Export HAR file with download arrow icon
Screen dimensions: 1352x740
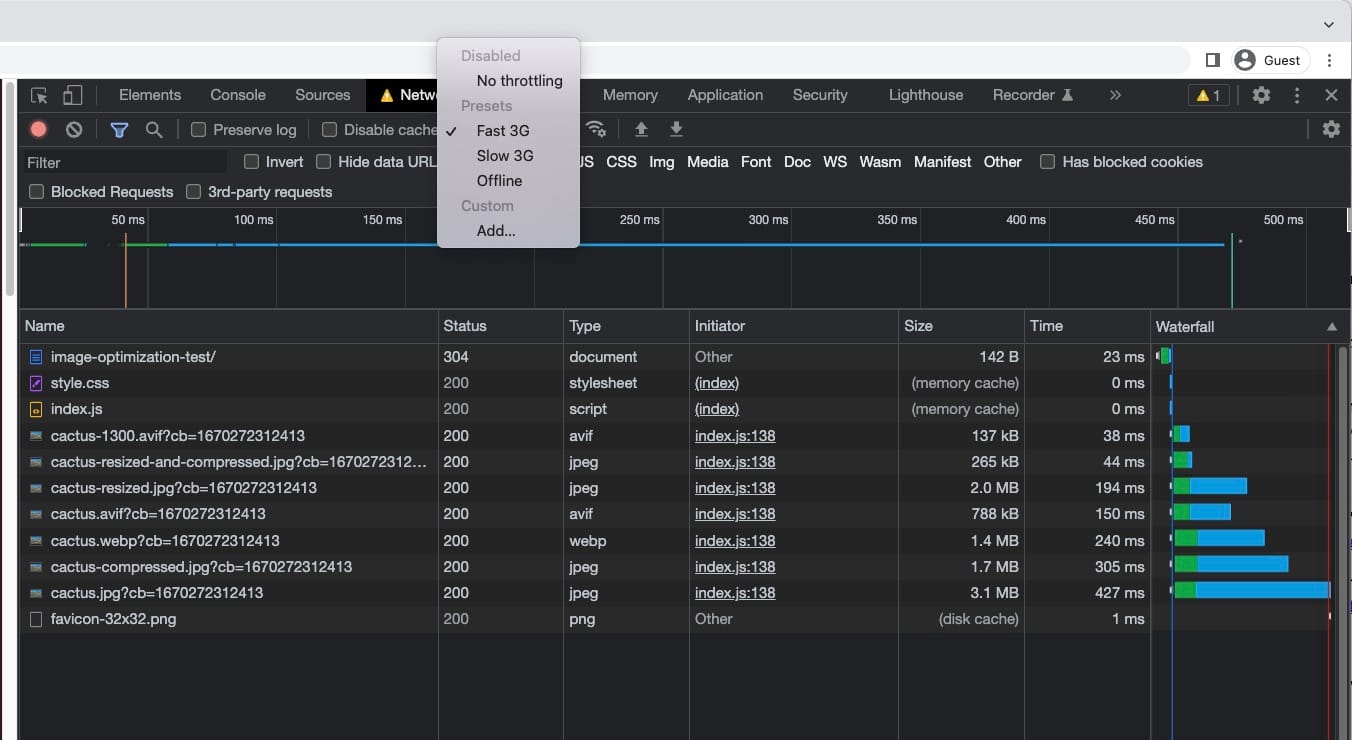pyautogui.click(x=675, y=129)
